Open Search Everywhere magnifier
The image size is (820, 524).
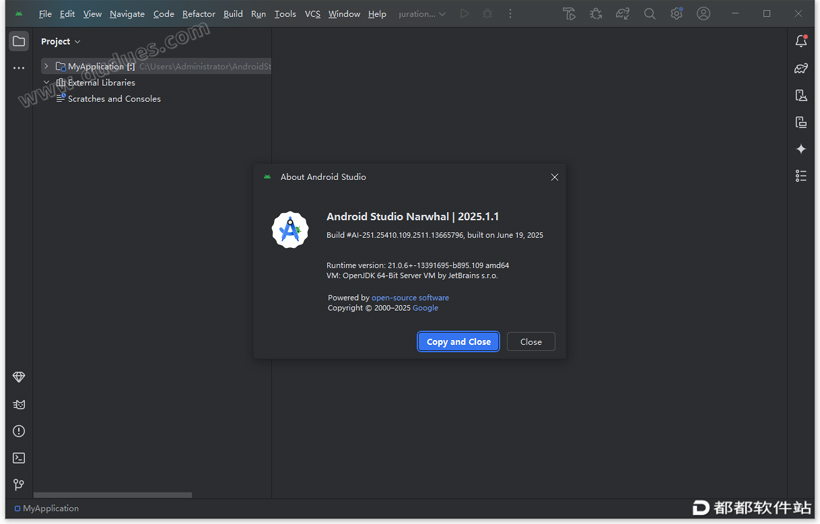pos(650,14)
